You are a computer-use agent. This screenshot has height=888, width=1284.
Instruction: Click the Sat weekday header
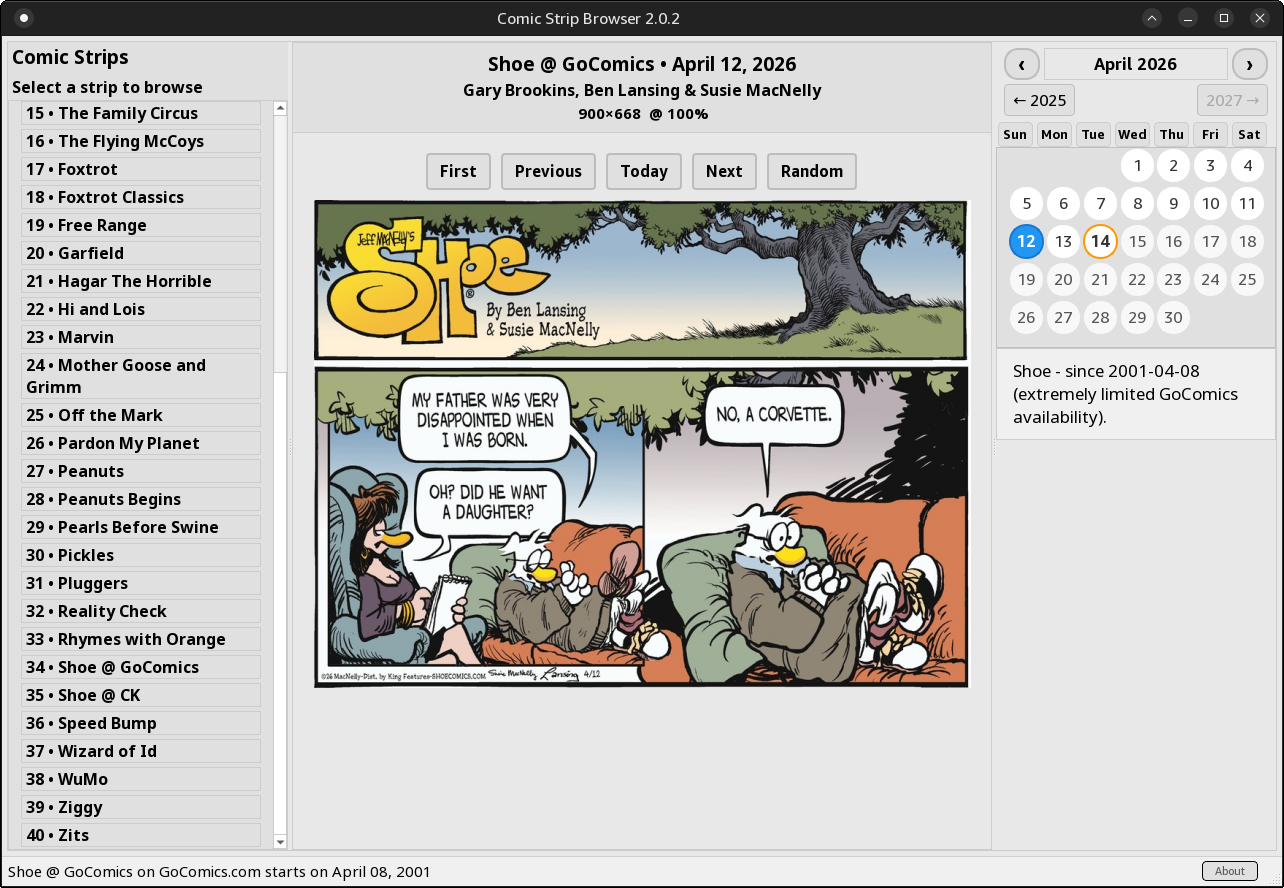point(1249,134)
